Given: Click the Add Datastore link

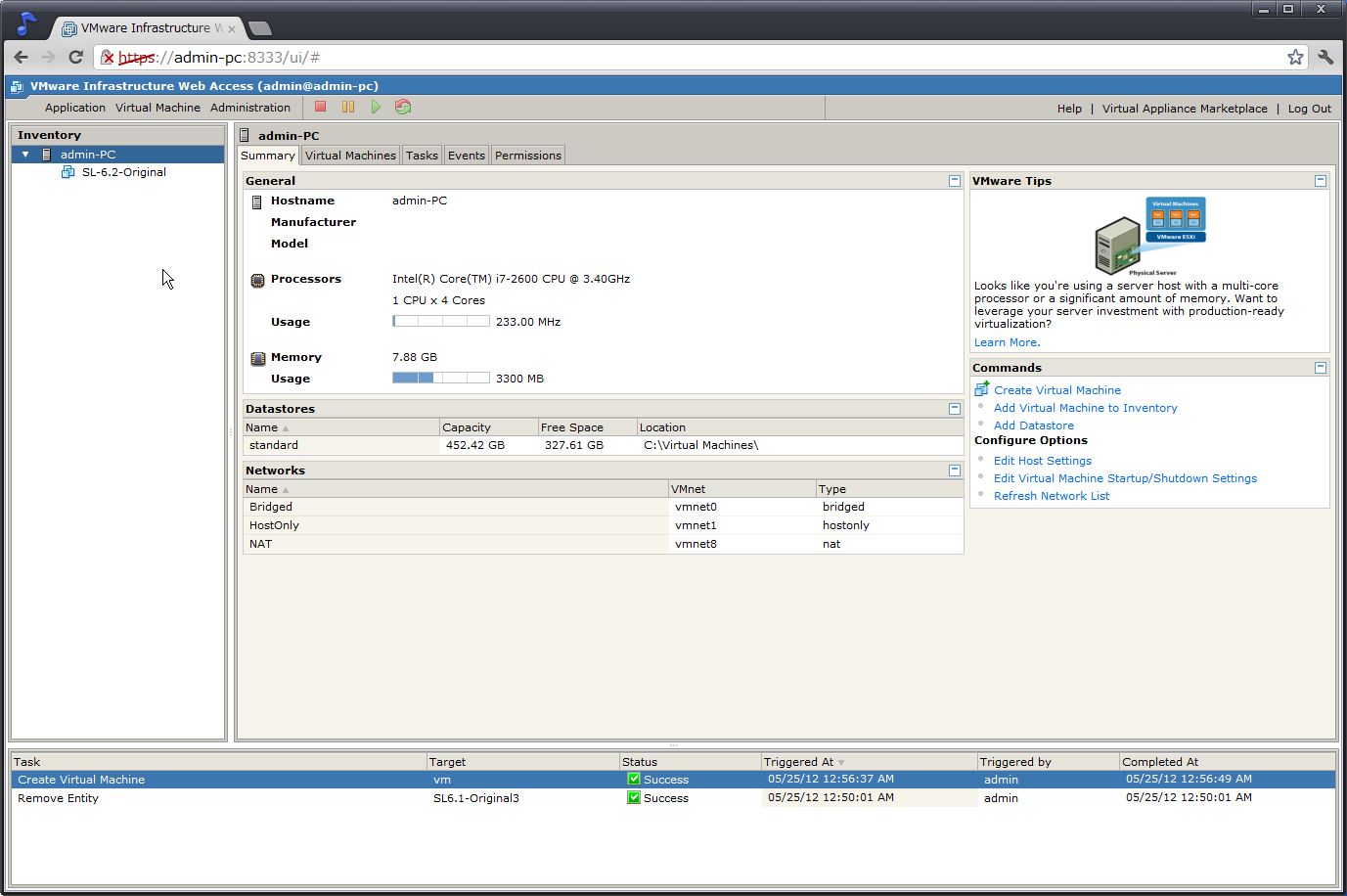Looking at the screenshot, I should [1034, 426].
